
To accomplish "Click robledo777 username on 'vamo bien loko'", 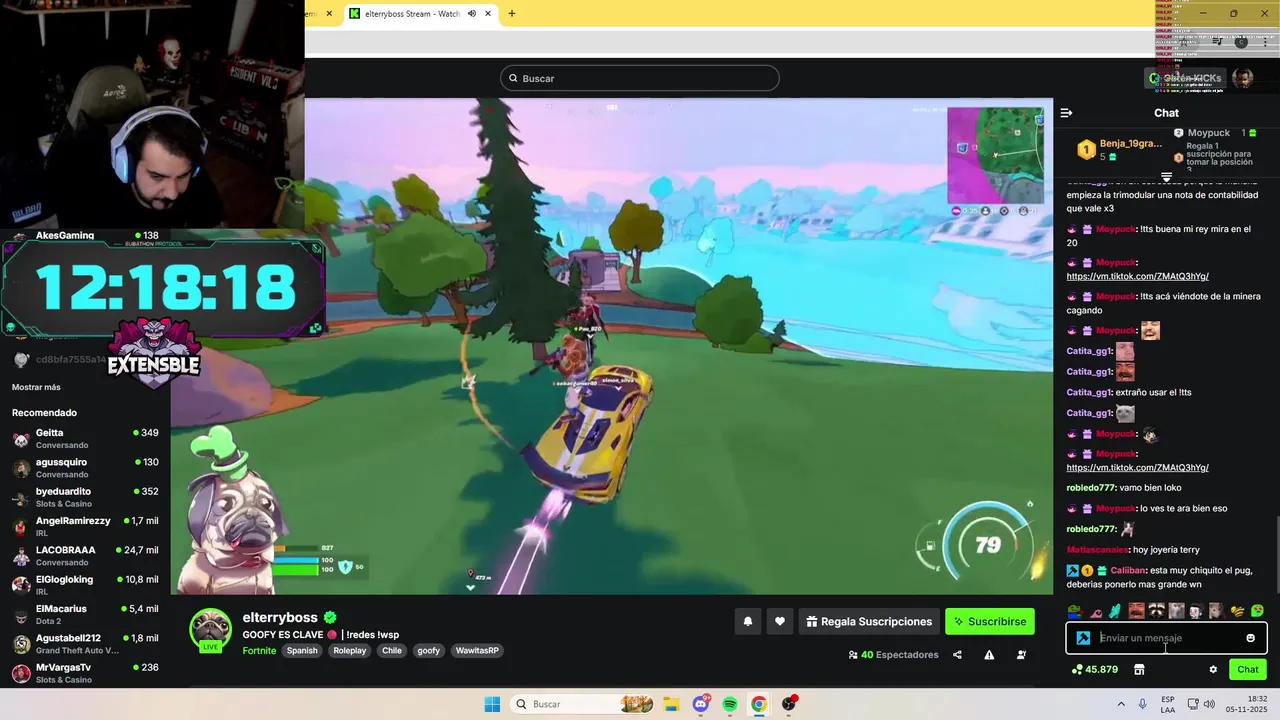I will (1091, 488).
